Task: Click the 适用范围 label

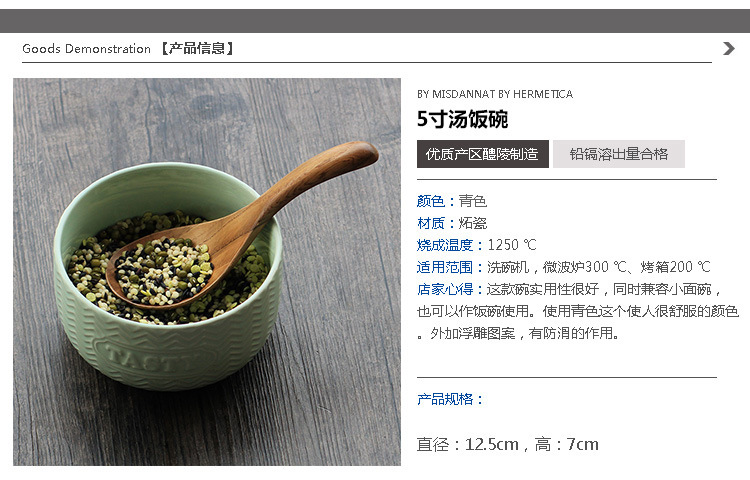Action: tap(444, 267)
